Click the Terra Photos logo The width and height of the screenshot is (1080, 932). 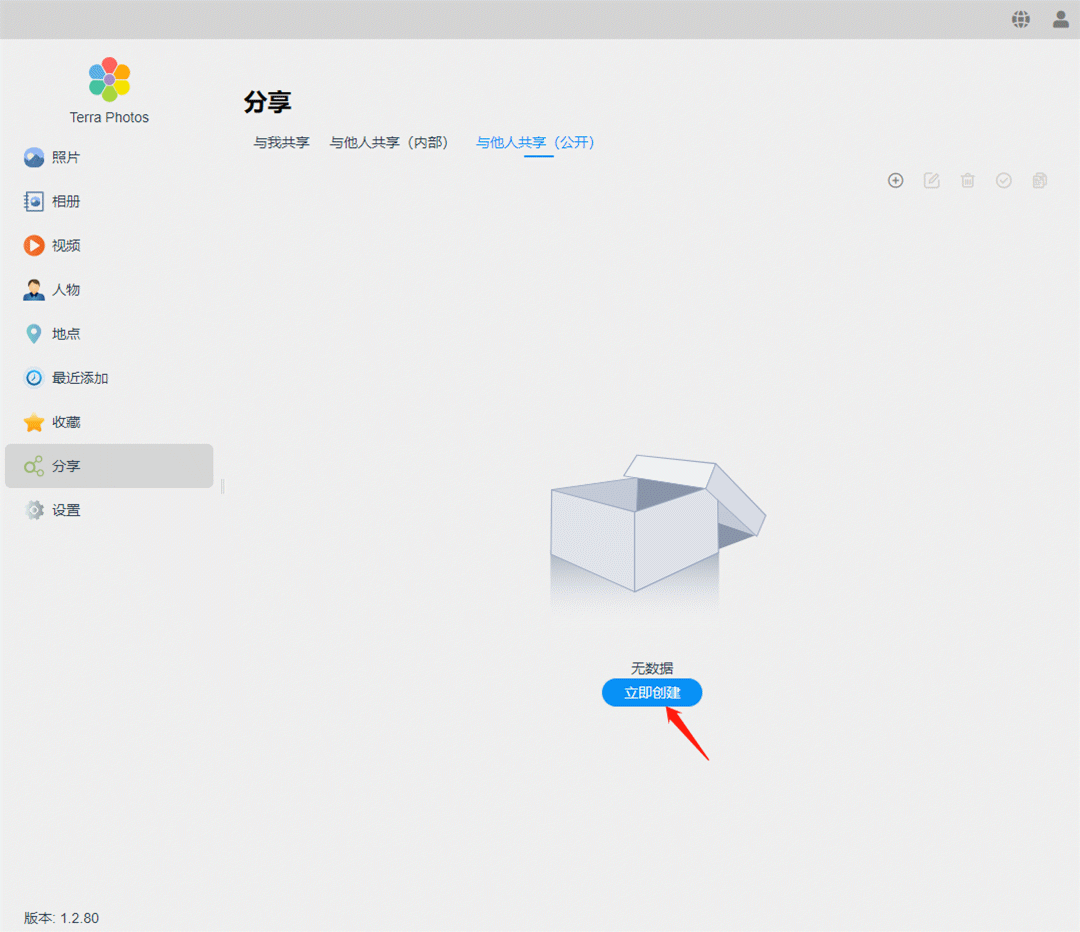pyautogui.click(x=108, y=78)
